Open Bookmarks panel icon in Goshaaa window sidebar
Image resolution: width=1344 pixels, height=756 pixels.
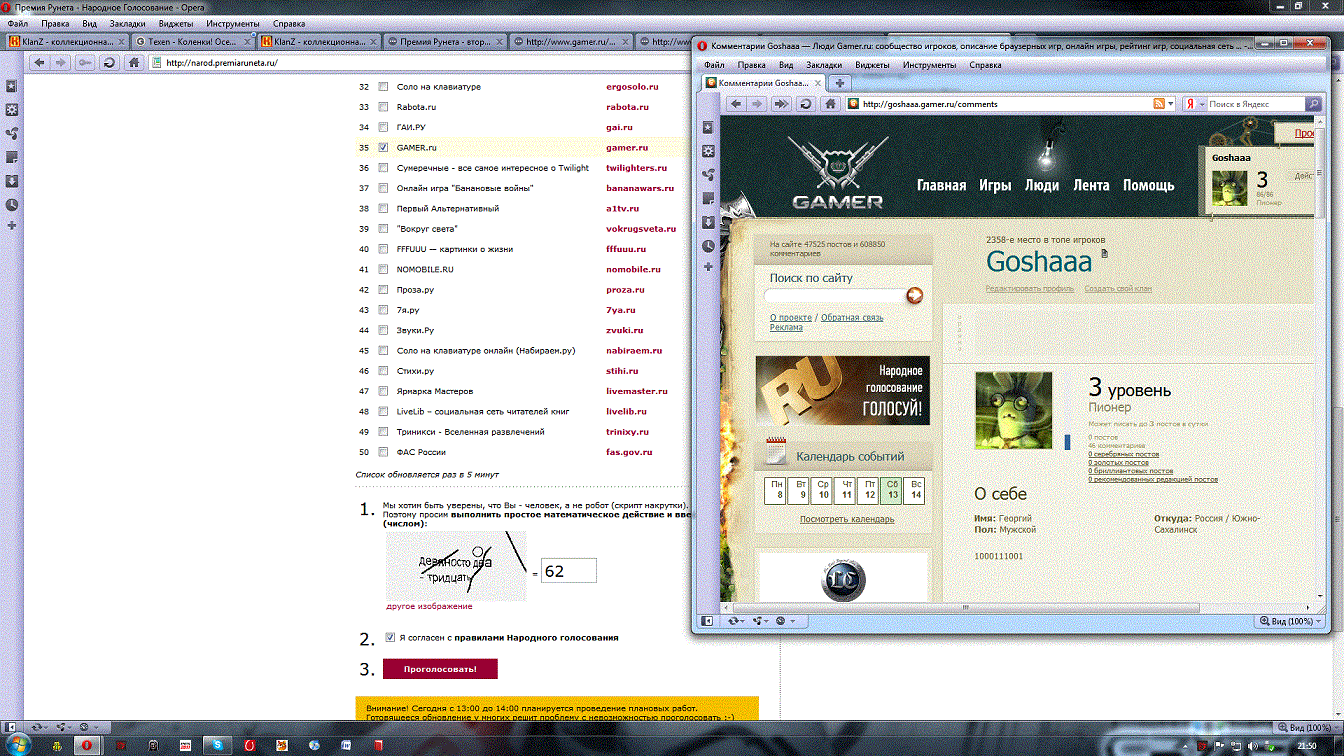709,127
